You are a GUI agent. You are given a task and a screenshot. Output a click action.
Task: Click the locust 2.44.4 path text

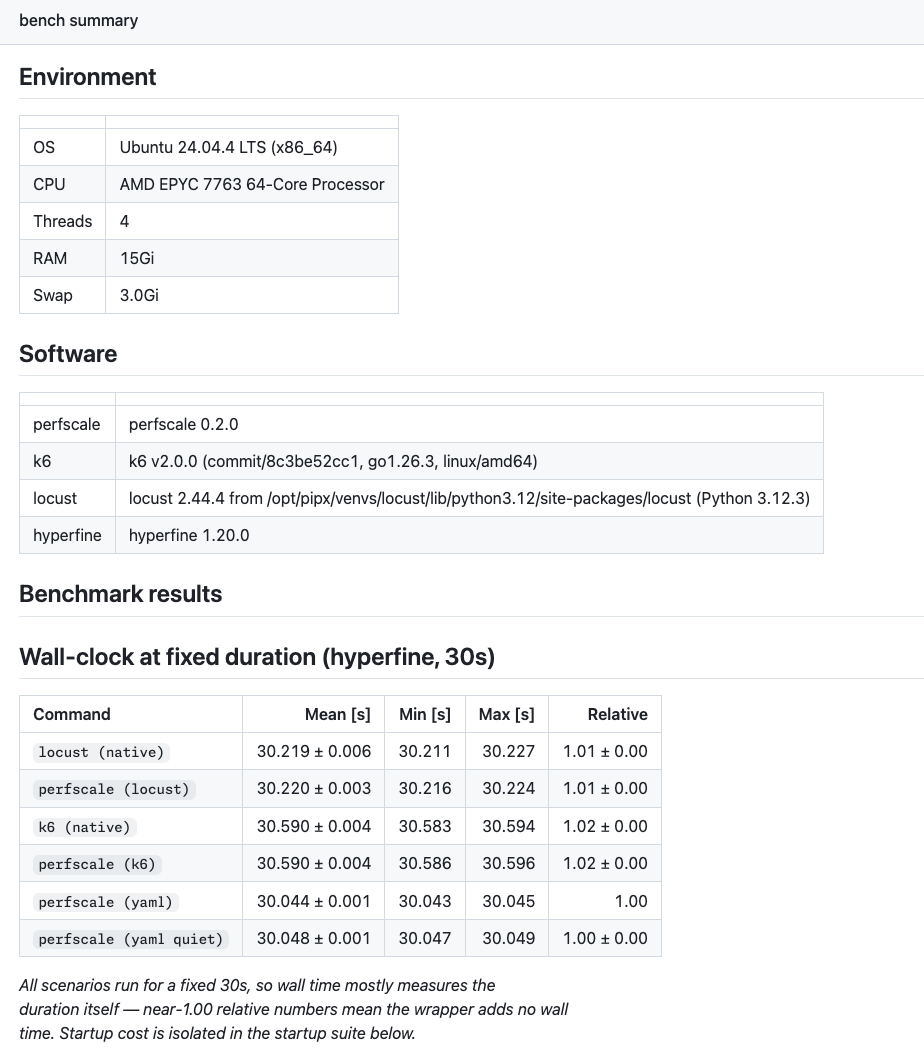469,498
